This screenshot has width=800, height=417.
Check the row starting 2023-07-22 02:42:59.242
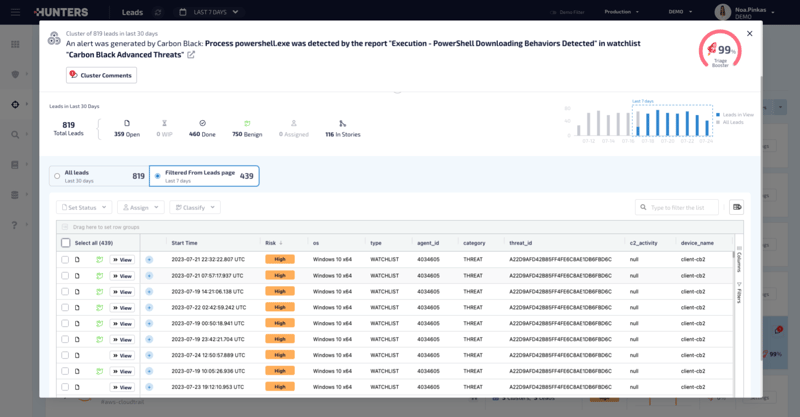pos(65,307)
